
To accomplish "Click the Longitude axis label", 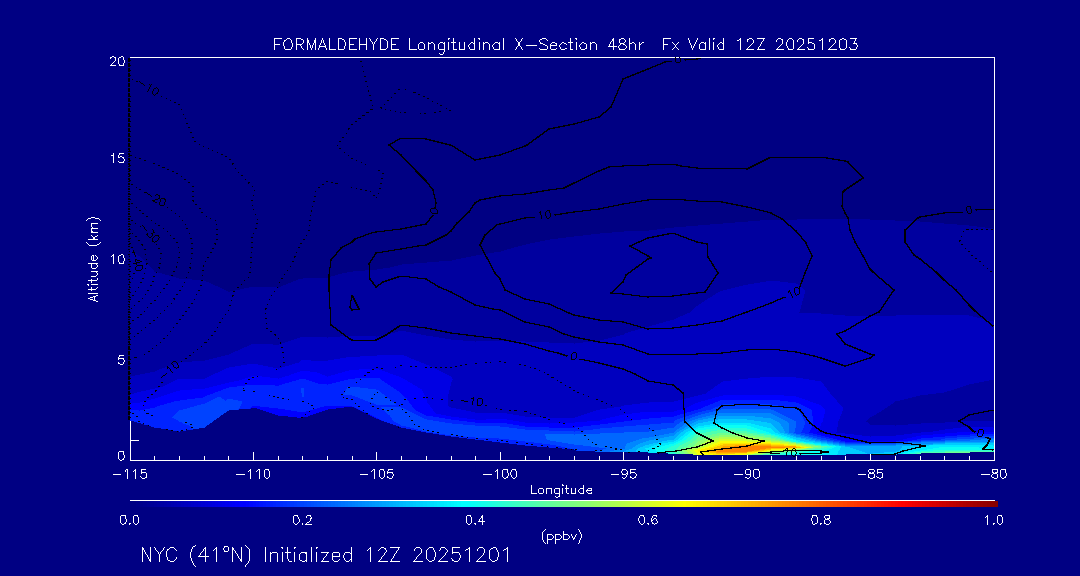I will (561, 490).
